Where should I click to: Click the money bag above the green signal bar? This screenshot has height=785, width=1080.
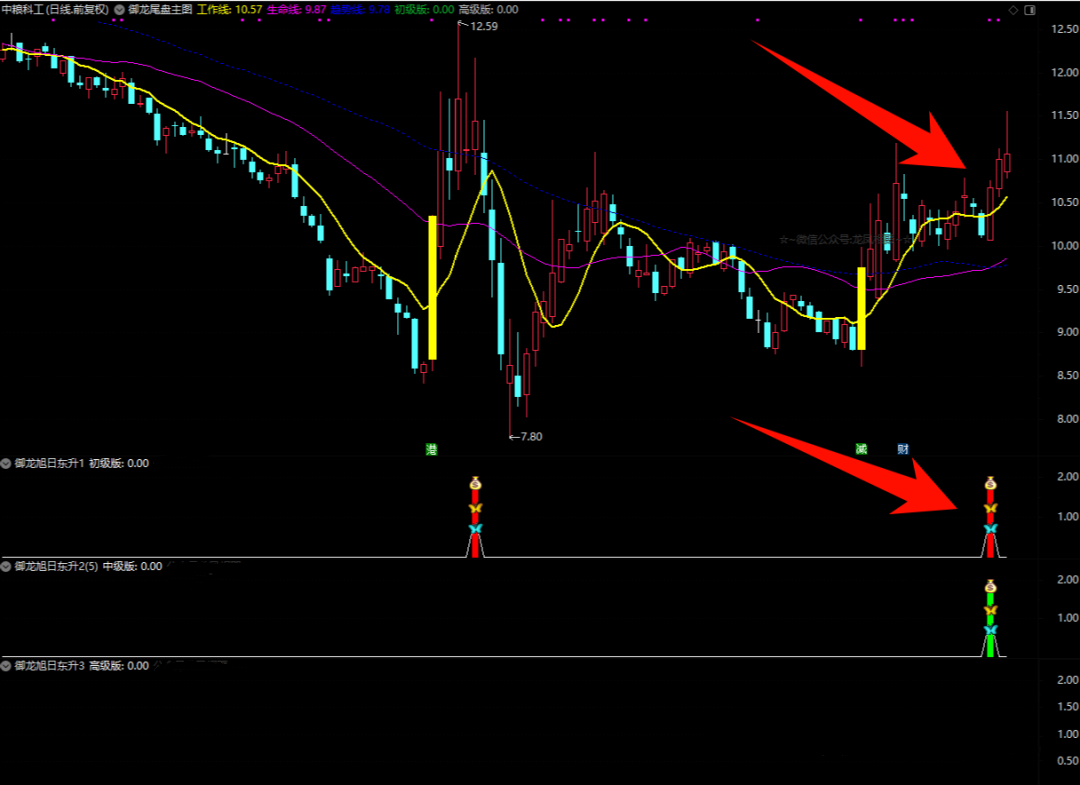990,587
